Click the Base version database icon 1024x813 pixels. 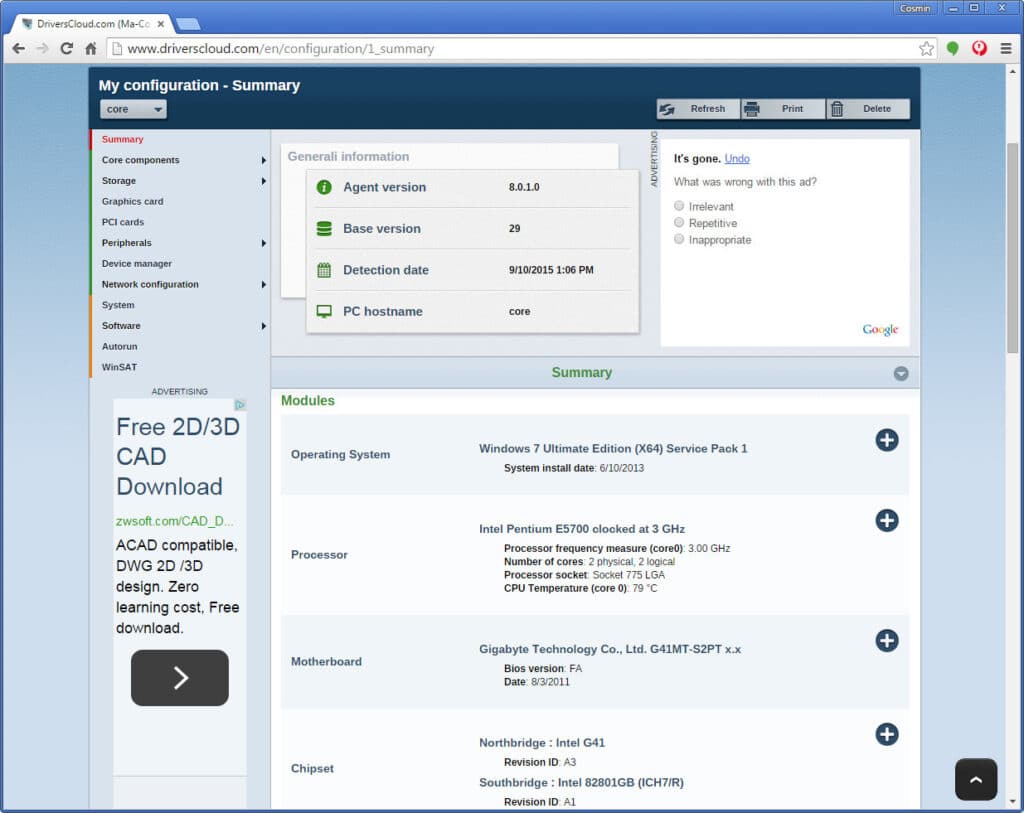tap(324, 229)
